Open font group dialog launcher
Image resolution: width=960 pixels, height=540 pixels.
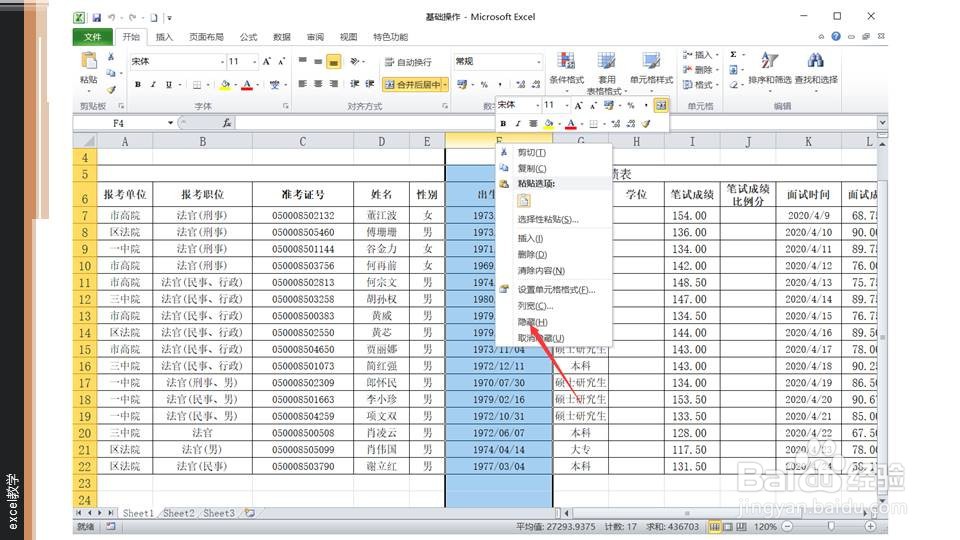tap(285, 106)
